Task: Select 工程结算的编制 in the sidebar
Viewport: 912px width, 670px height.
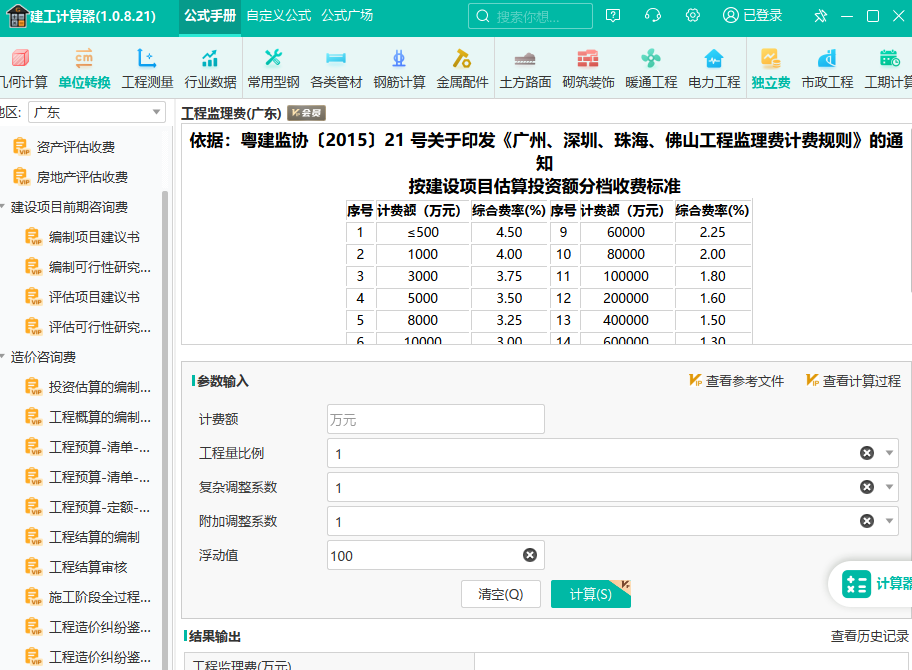Action: click(94, 537)
